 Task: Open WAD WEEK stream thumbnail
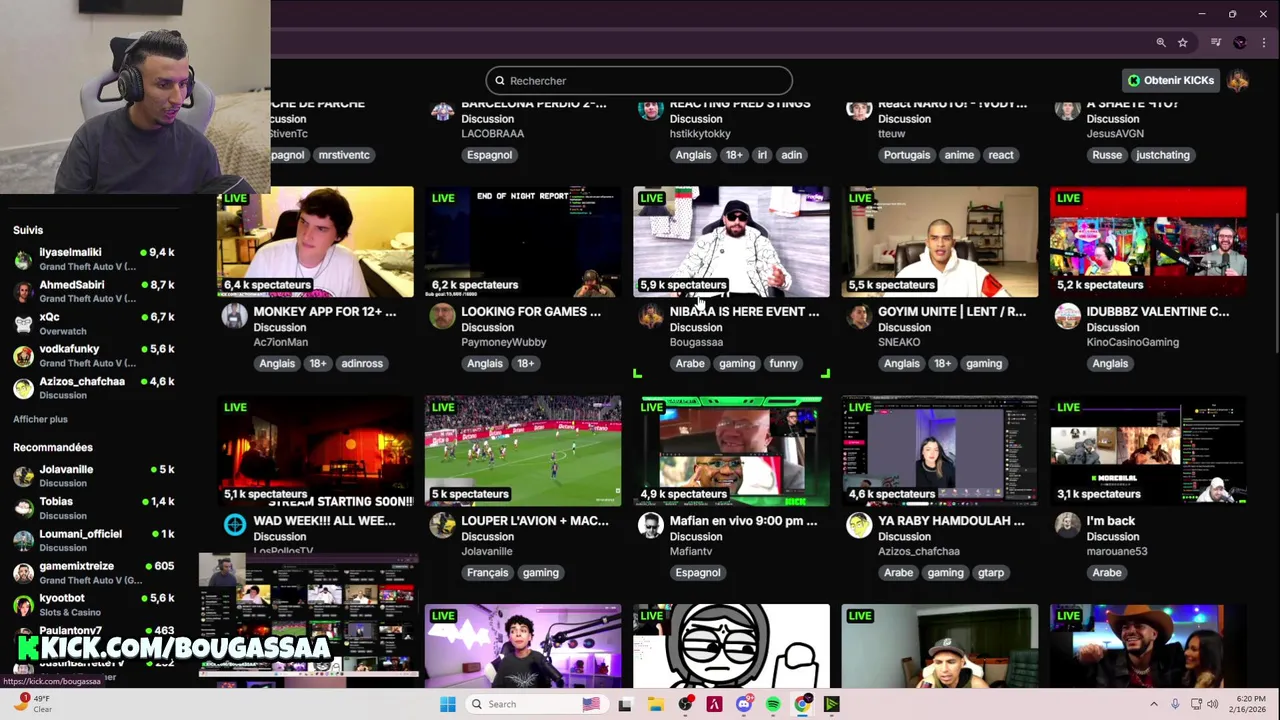315,451
